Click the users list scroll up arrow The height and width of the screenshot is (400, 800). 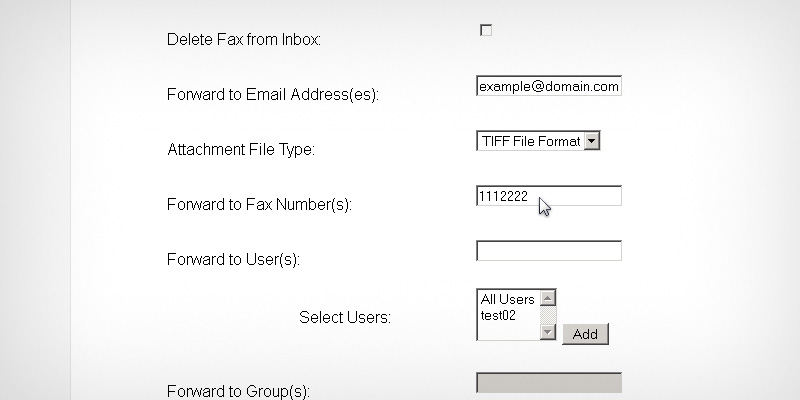[547, 298]
